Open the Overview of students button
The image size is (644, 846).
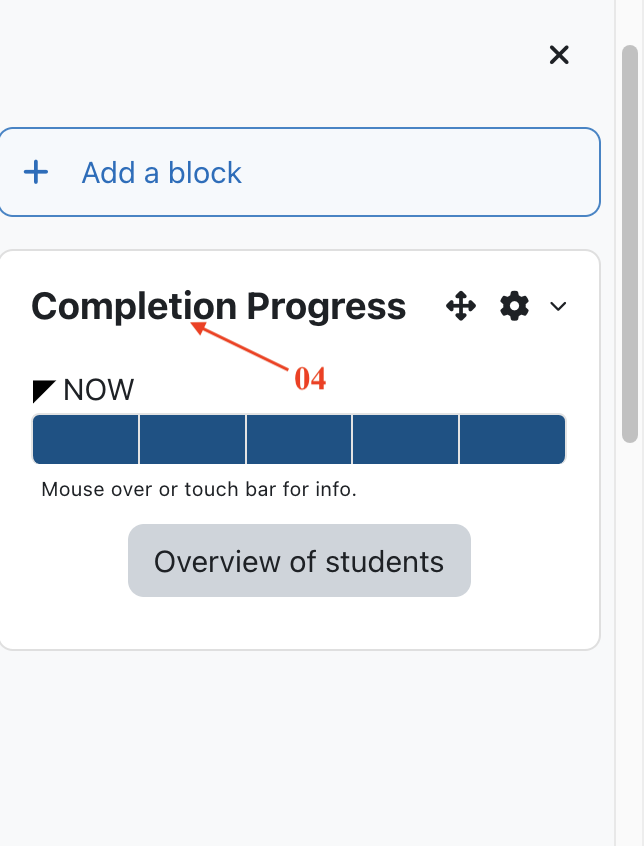click(x=299, y=561)
